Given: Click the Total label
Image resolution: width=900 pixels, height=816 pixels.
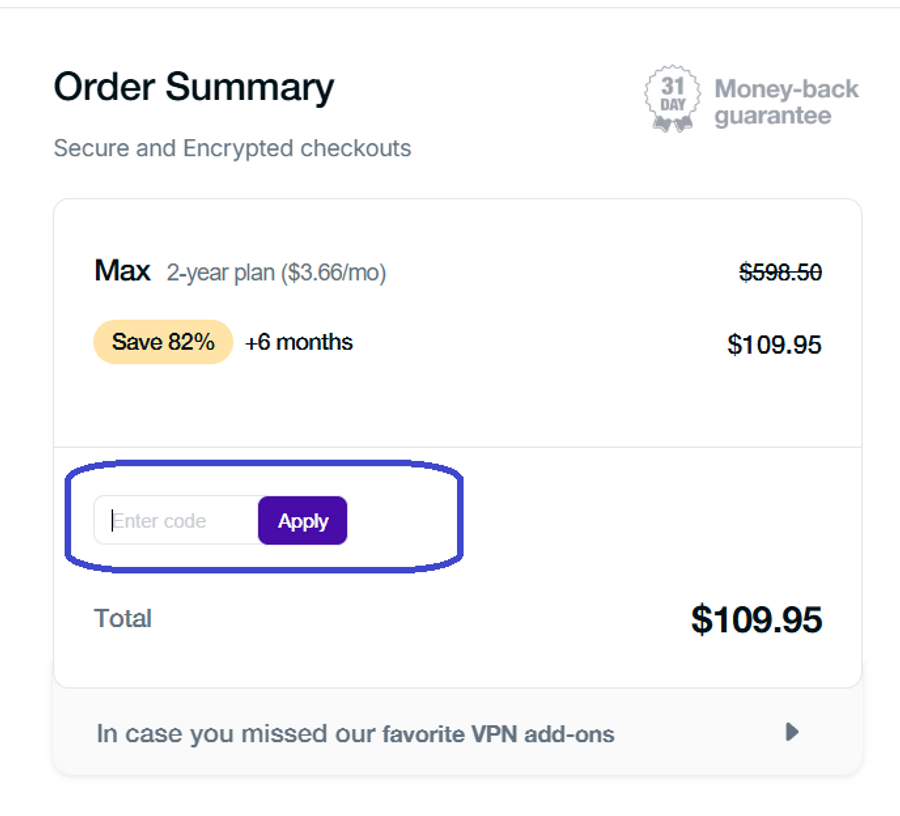Looking at the screenshot, I should 123,618.
